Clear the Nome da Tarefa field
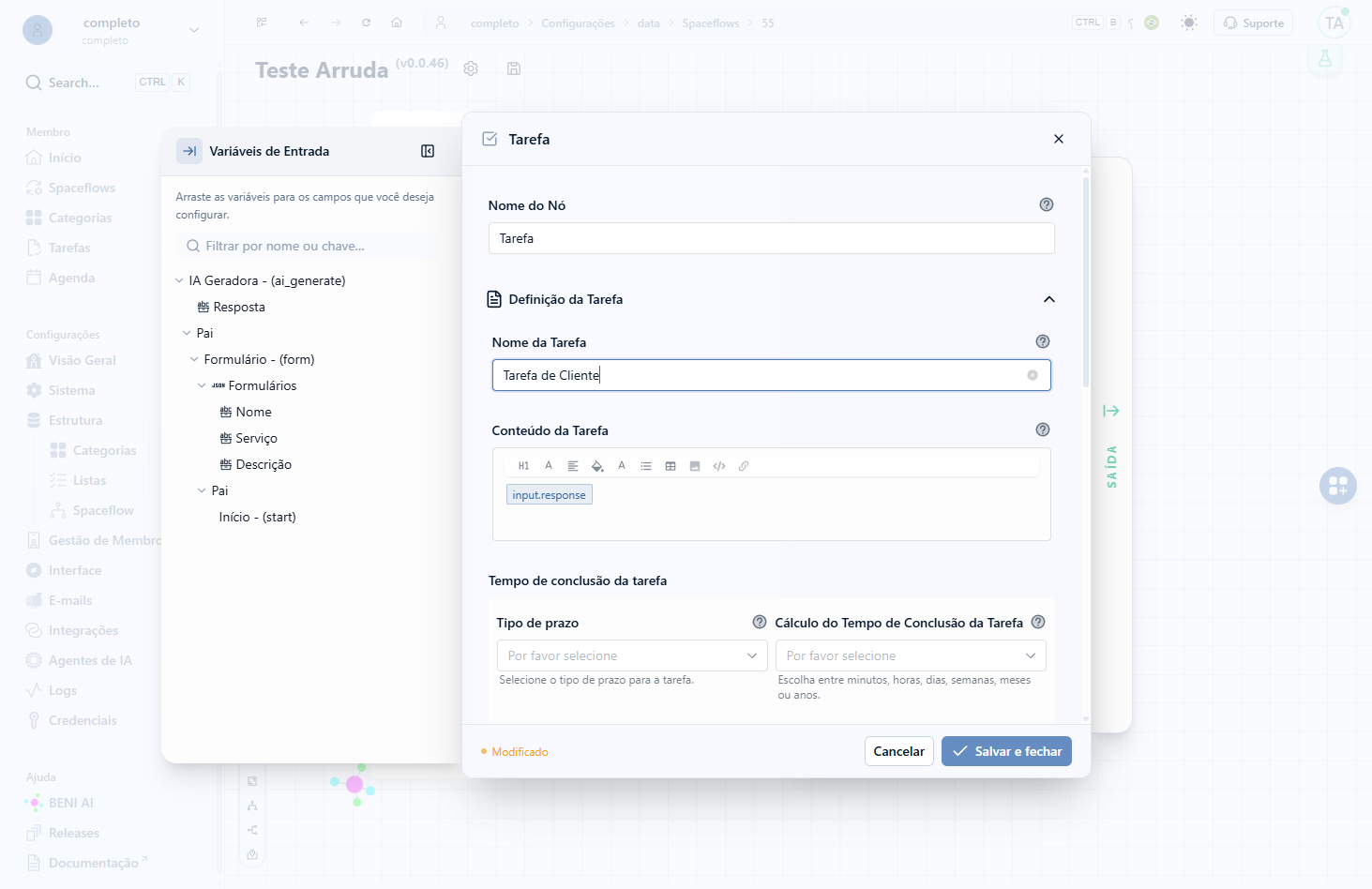Image resolution: width=1372 pixels, height=889 pixels. click(1033, 375)
